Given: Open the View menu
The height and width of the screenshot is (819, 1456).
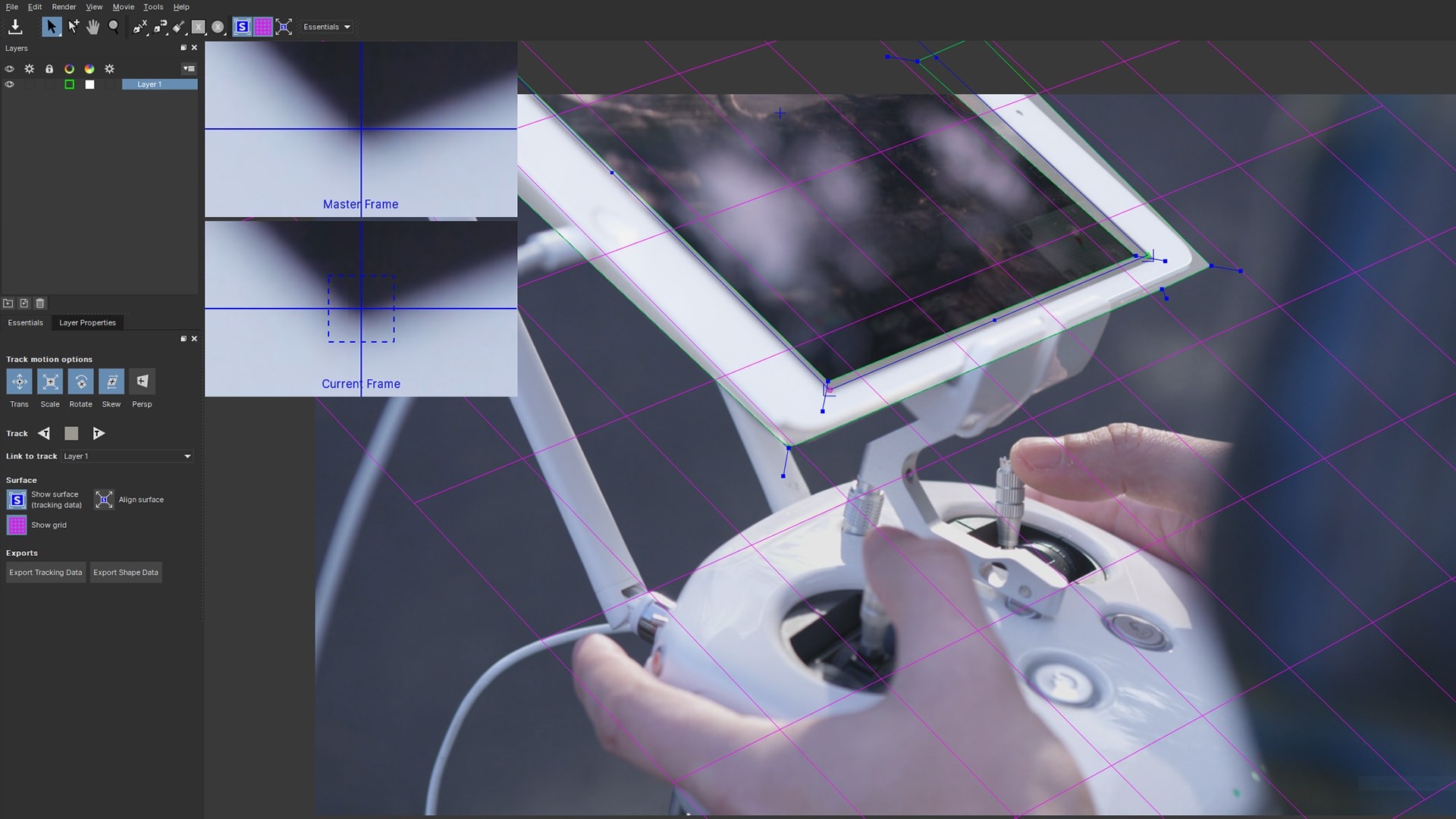Looking at the screenshot, I should coord(94,7).
